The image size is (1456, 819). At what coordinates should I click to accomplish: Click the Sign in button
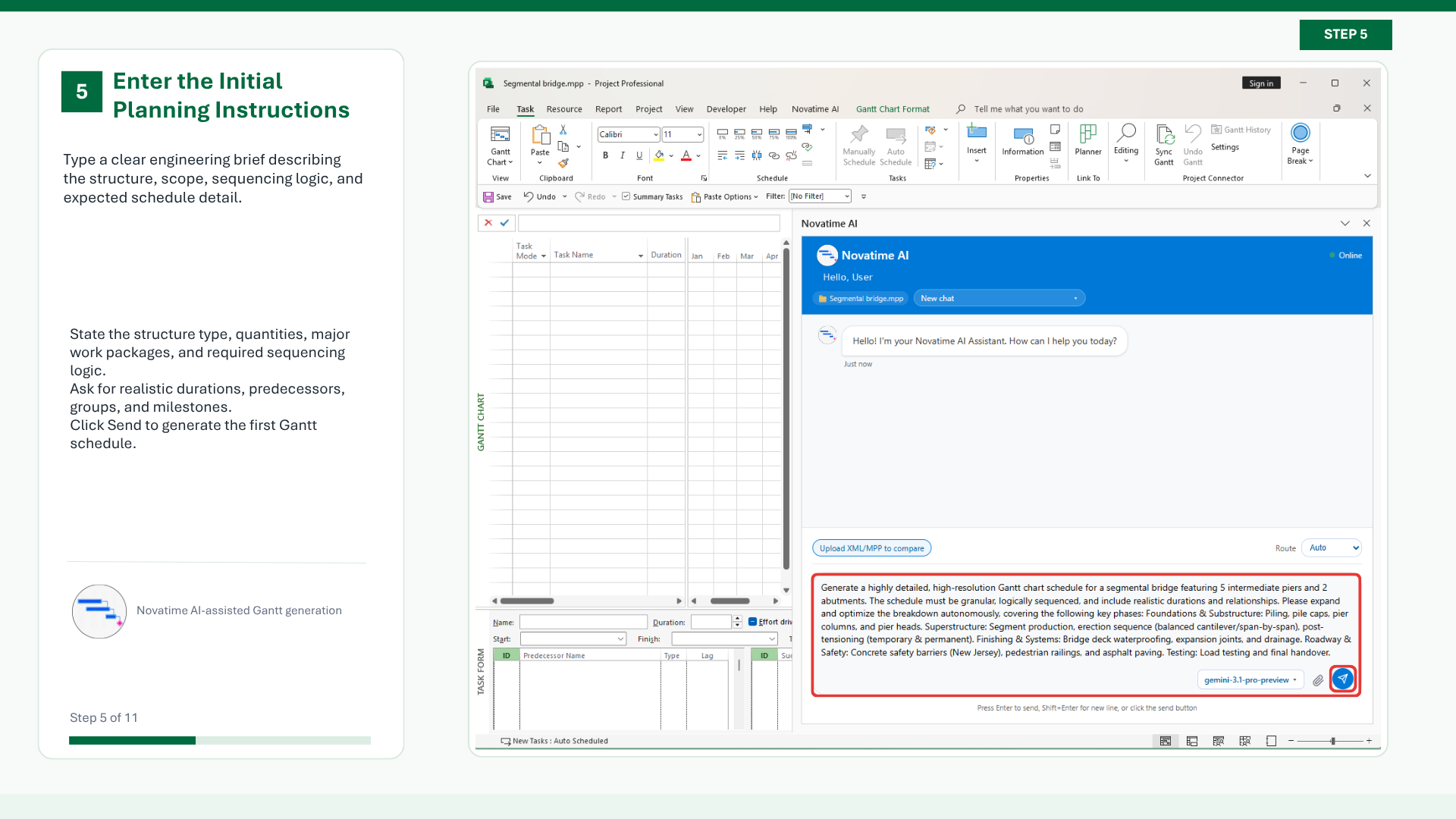pyautogui.click(x=1261, y=83)
